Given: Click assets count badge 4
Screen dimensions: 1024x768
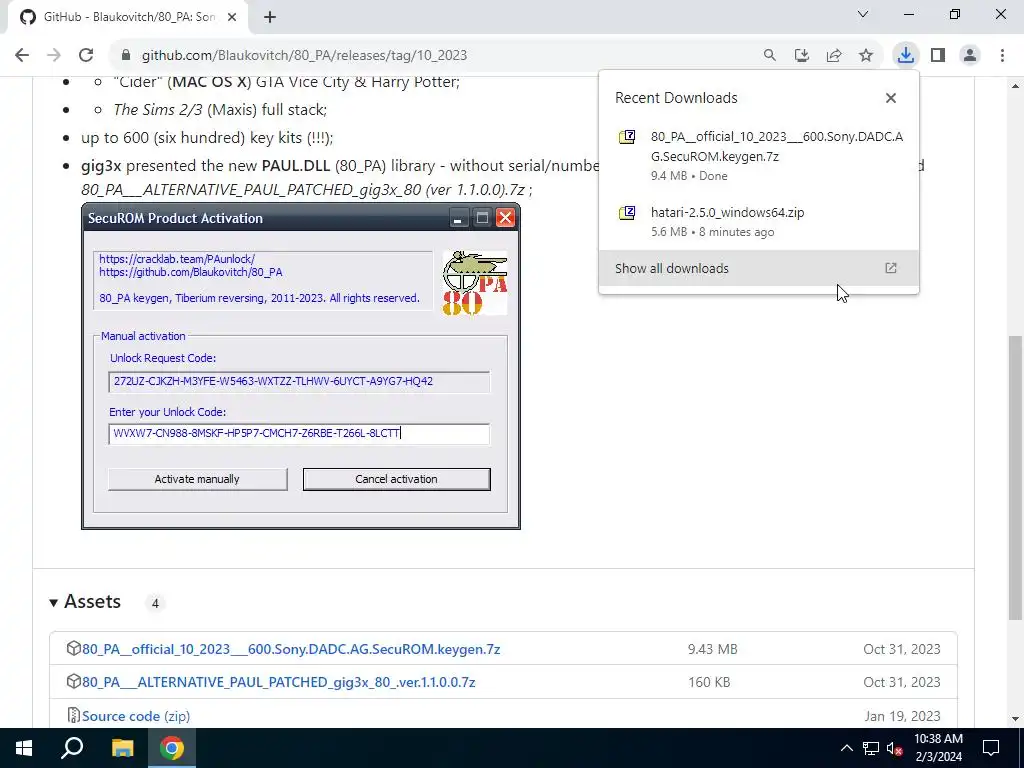Looking at the screenshot, I should pos(155,603).
